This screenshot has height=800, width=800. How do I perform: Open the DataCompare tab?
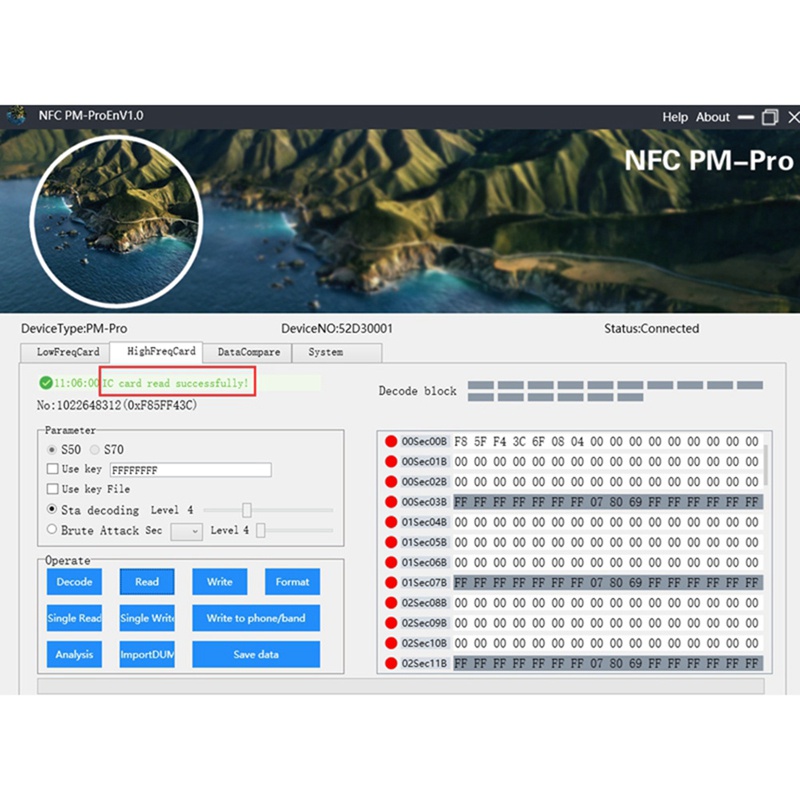tap(249, 352)
